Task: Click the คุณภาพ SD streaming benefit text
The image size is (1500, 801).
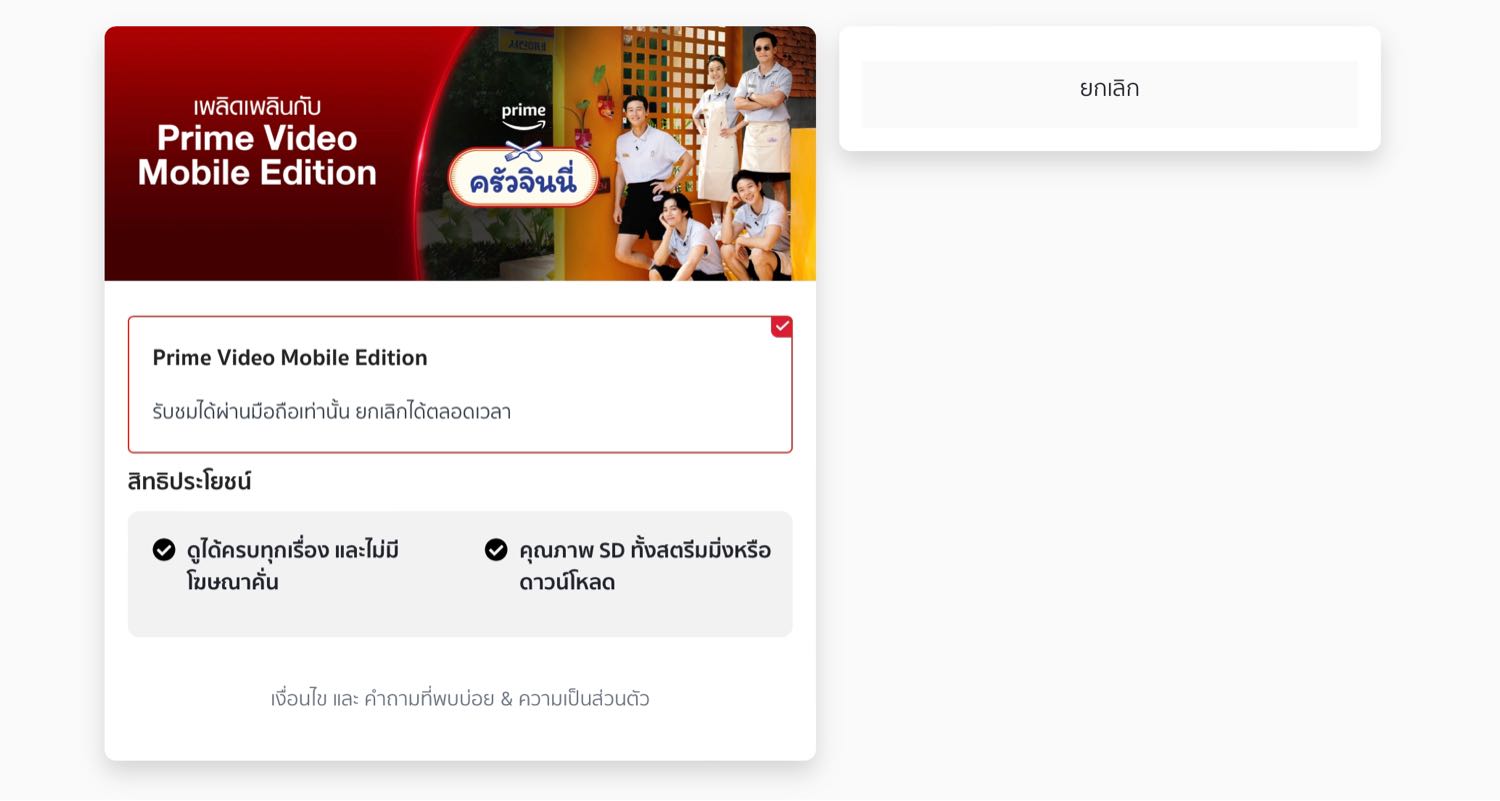Action: click(x=645, y=566)
